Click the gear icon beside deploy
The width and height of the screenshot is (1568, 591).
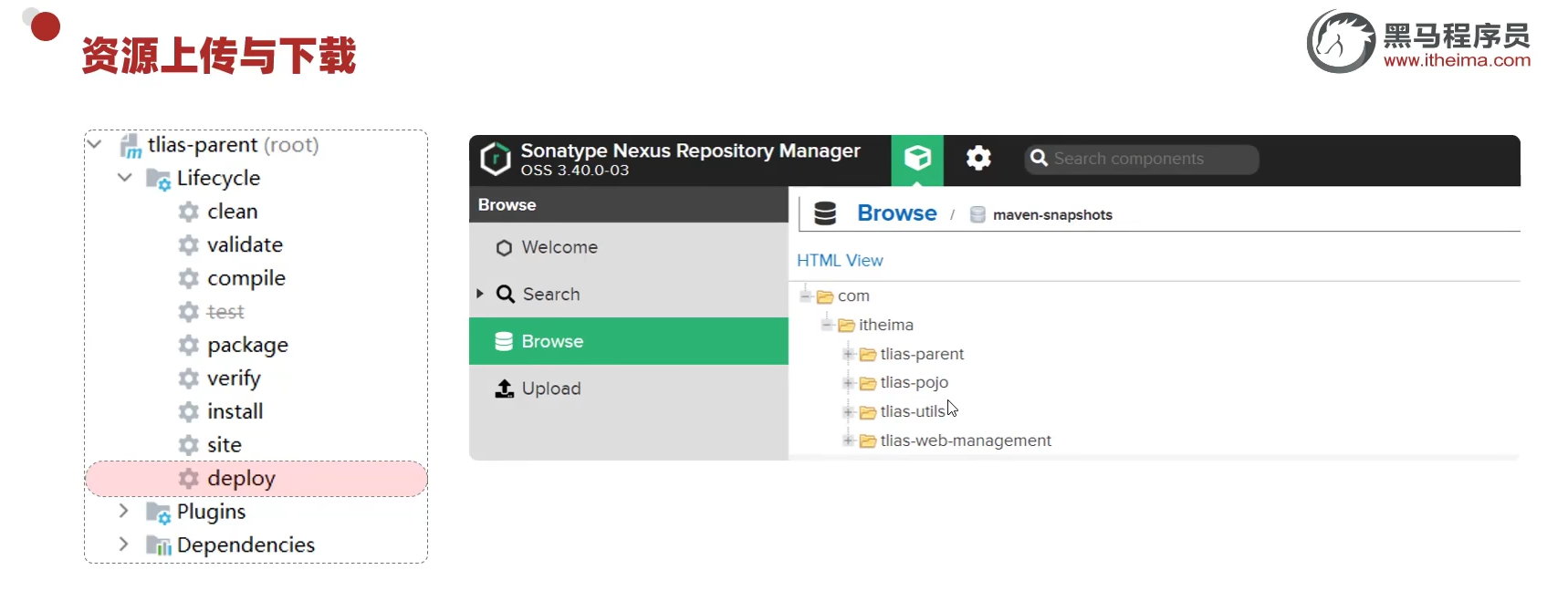pos(189,478)
